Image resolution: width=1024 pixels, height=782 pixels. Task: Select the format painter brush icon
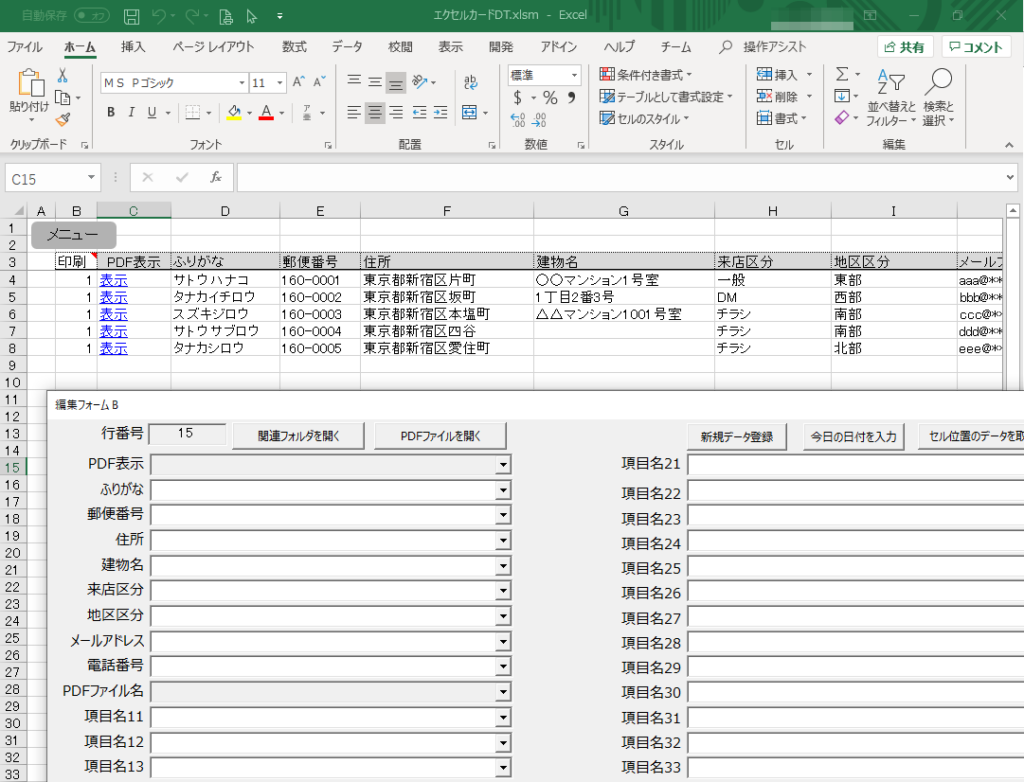pyautogui.click(x=63, y=119)
